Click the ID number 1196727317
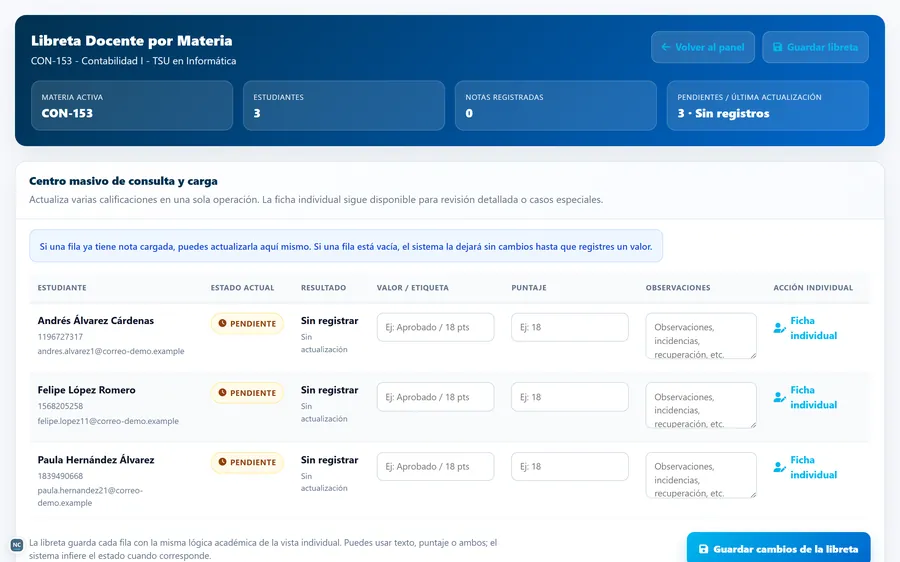 [x=60, y=337]
